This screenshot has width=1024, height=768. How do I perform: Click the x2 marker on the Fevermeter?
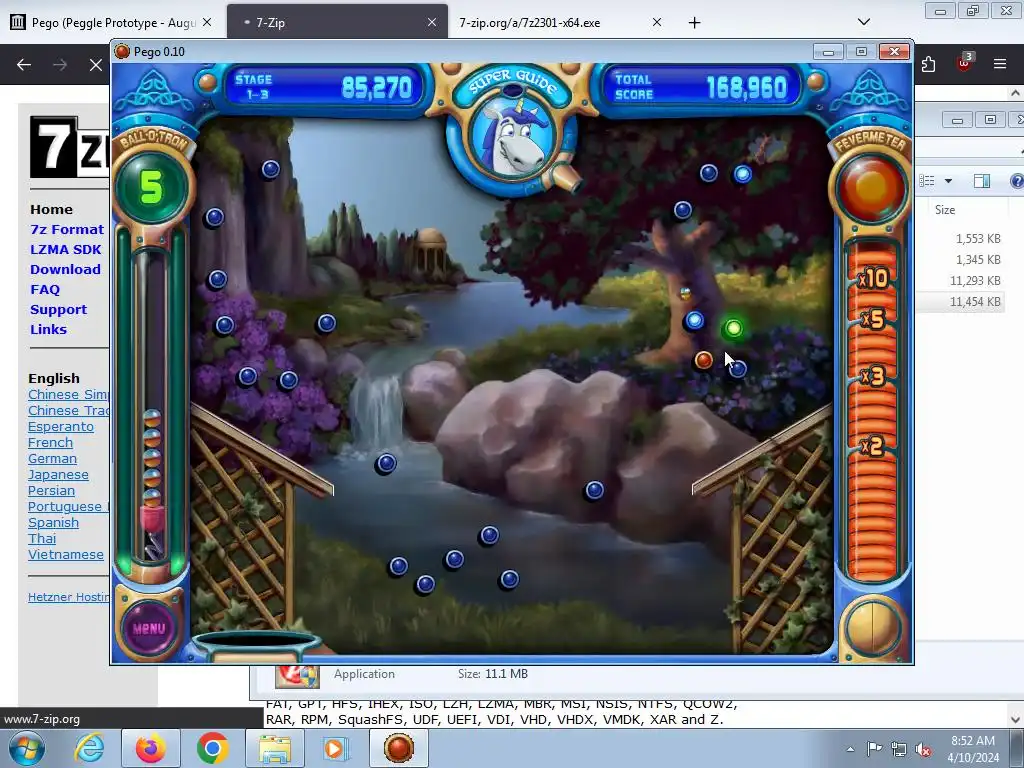click(872, 447)
